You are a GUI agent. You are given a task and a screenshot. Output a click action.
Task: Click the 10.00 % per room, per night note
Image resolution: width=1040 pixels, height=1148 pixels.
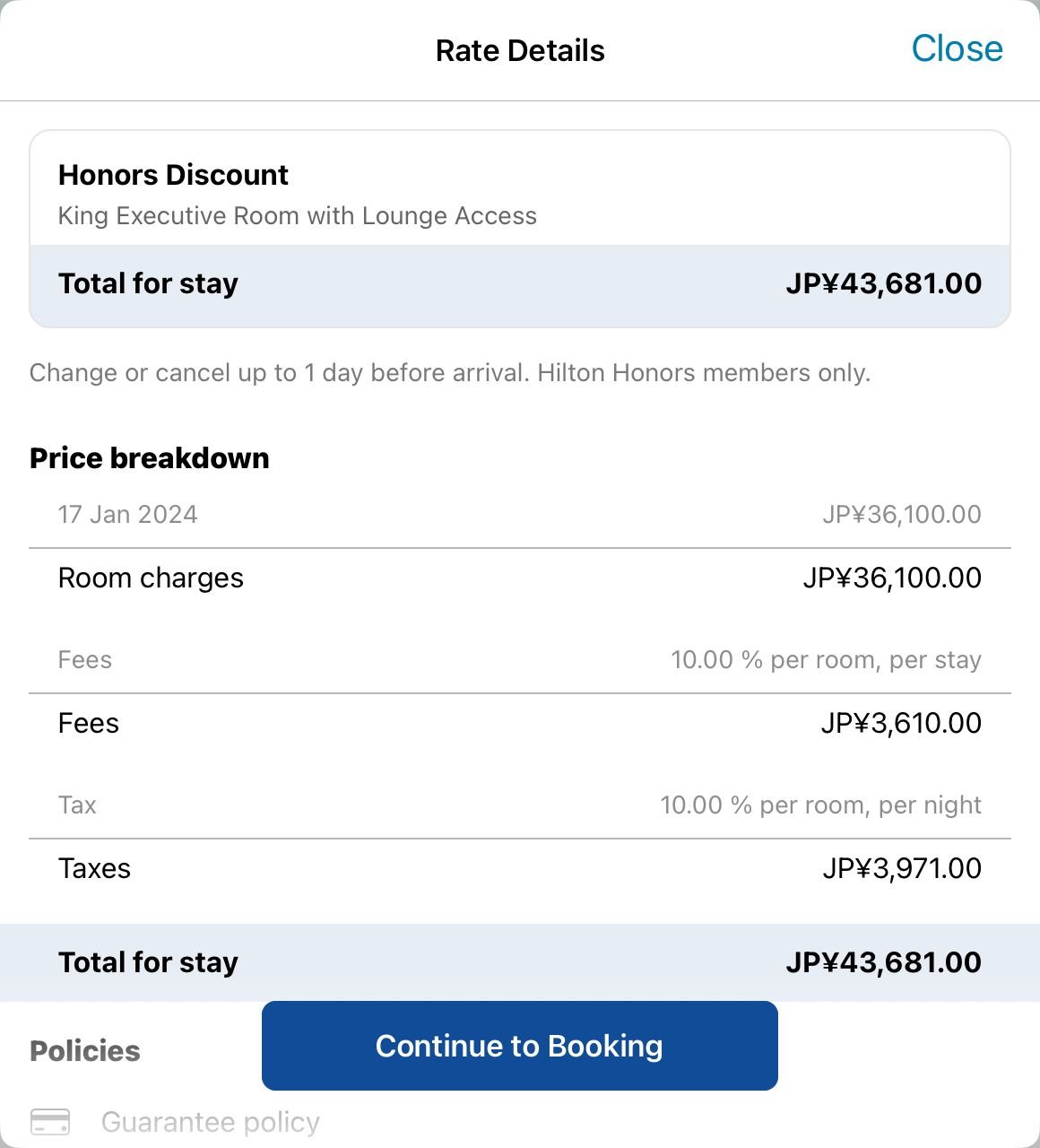[x=820, y=805]
